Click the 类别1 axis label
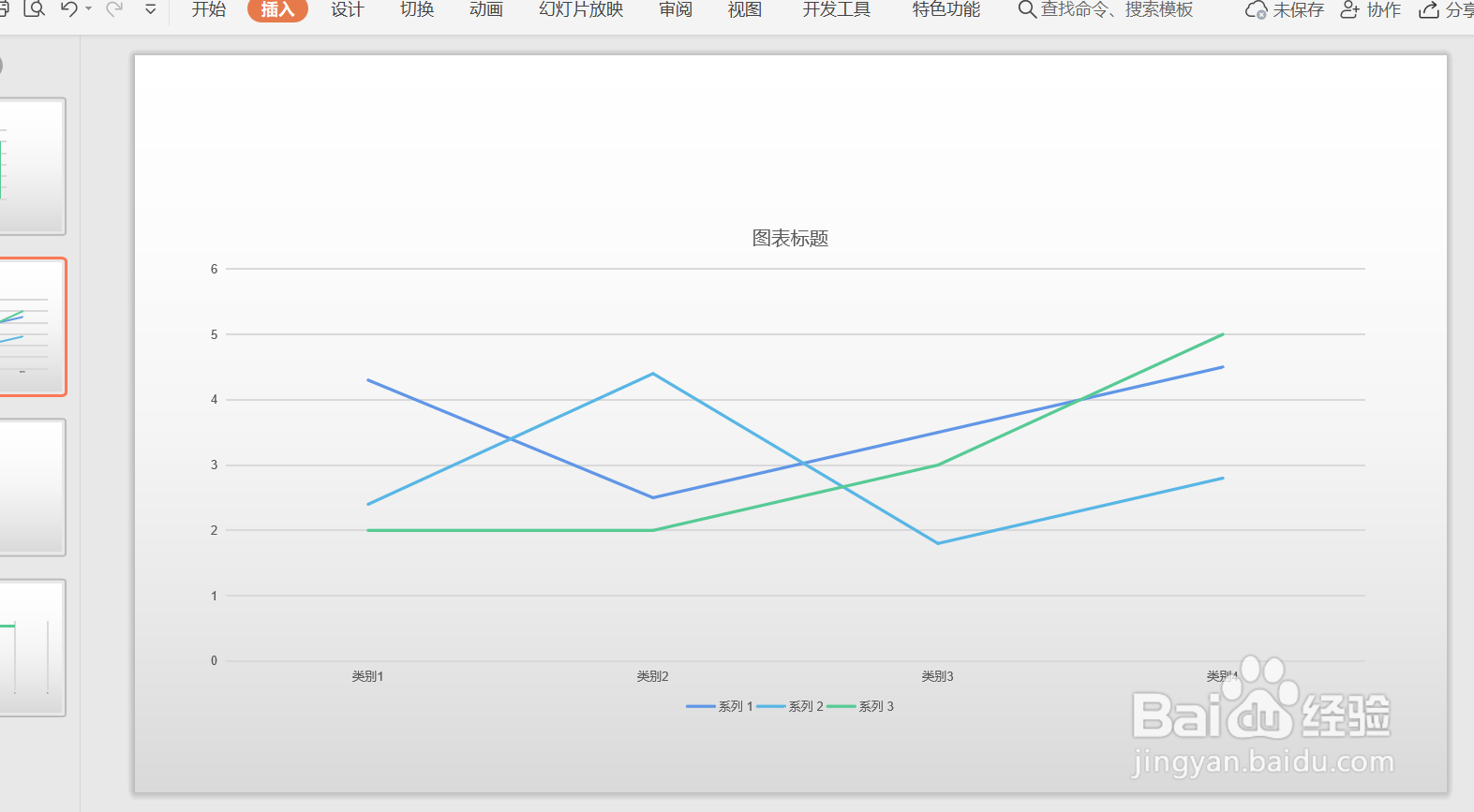 click(x=367, y=676)
